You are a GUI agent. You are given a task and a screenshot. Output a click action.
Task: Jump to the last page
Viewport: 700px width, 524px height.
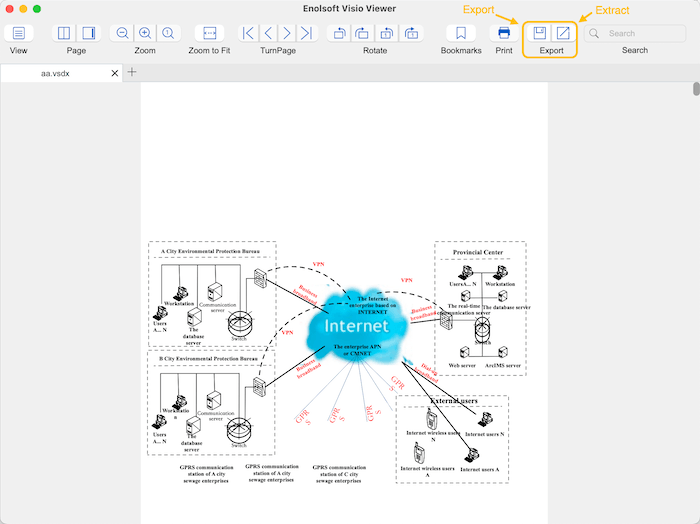[x=305, y=34]
